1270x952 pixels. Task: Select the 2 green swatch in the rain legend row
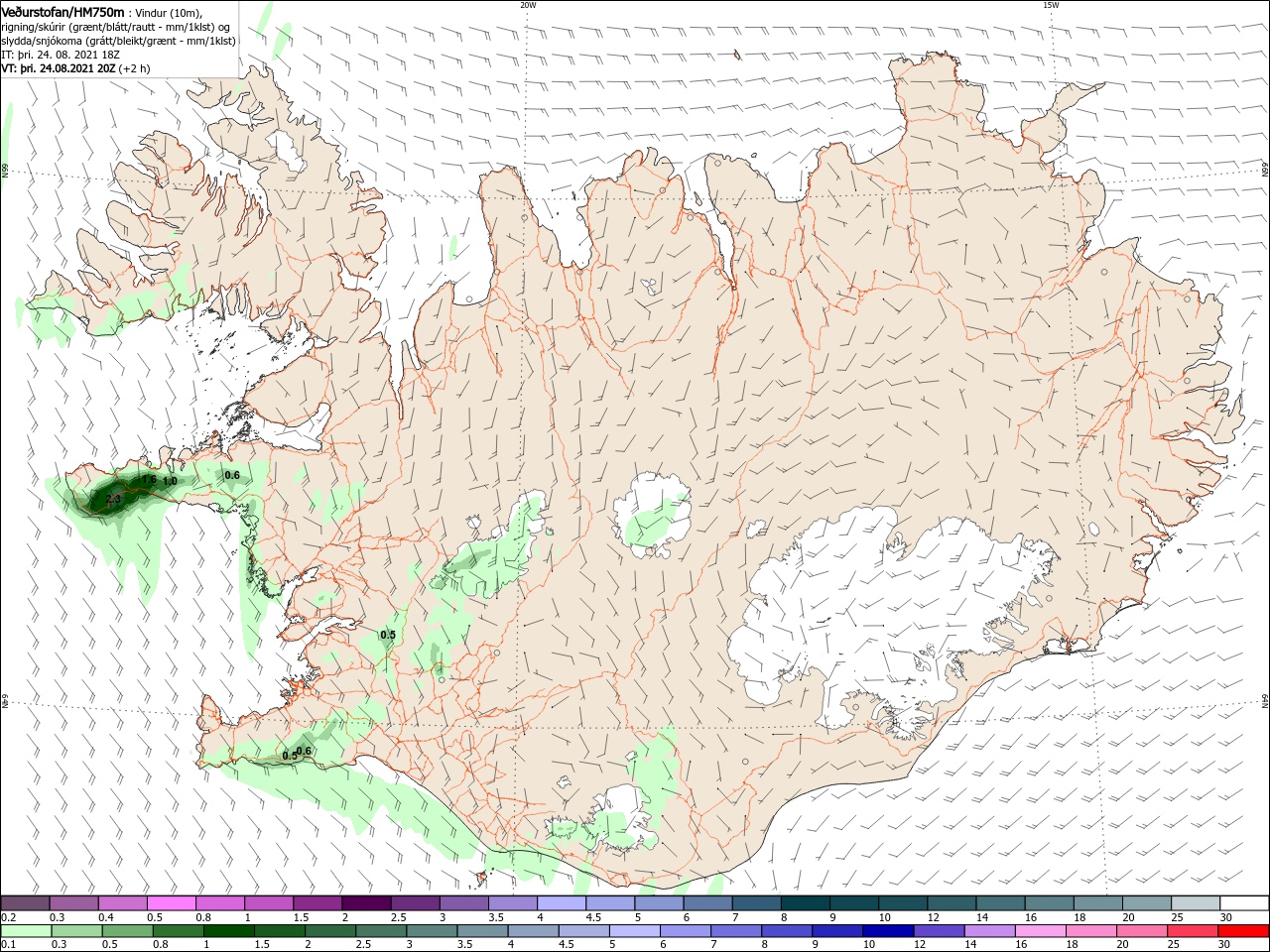330,931
